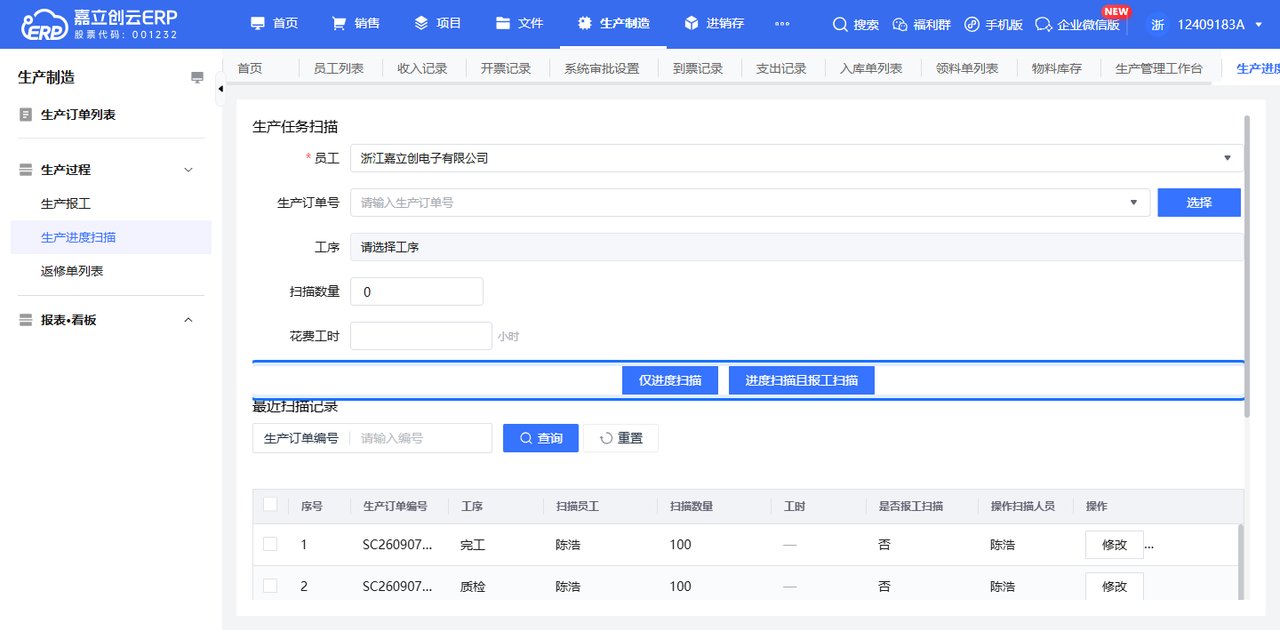Switch to the 系统审批设置 tab
This screenshot has width=1280, height=630.
point(602,68)
